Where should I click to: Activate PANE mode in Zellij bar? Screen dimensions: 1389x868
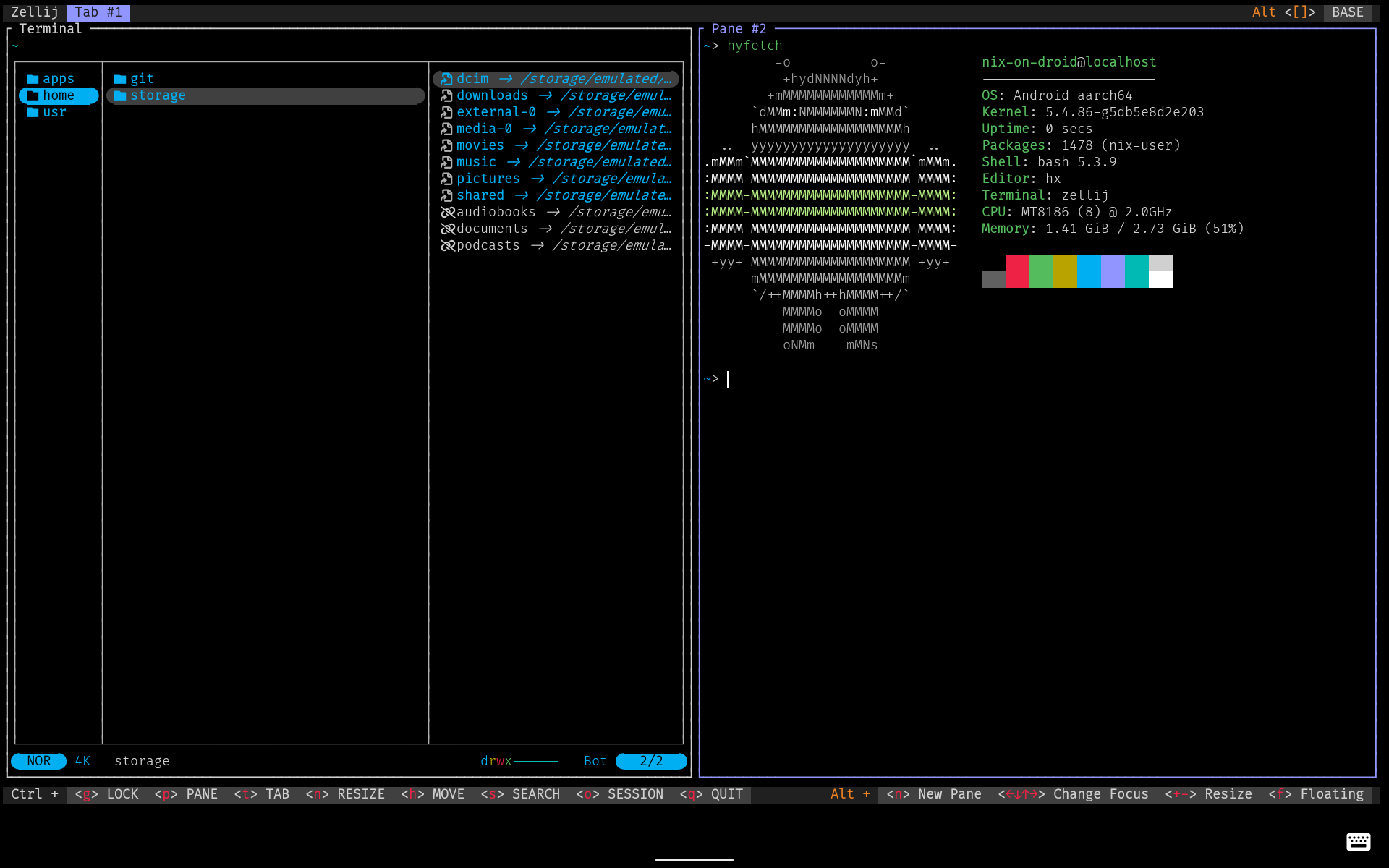click(186, 794)
